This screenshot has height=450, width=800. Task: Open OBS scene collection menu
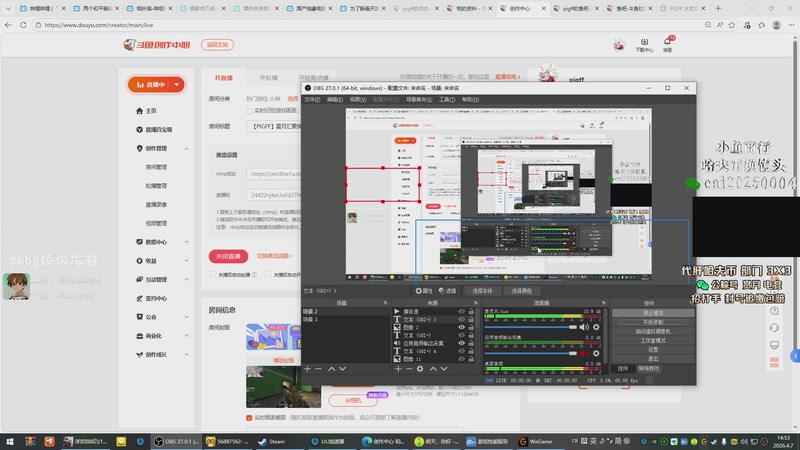(x=419, y=99)
